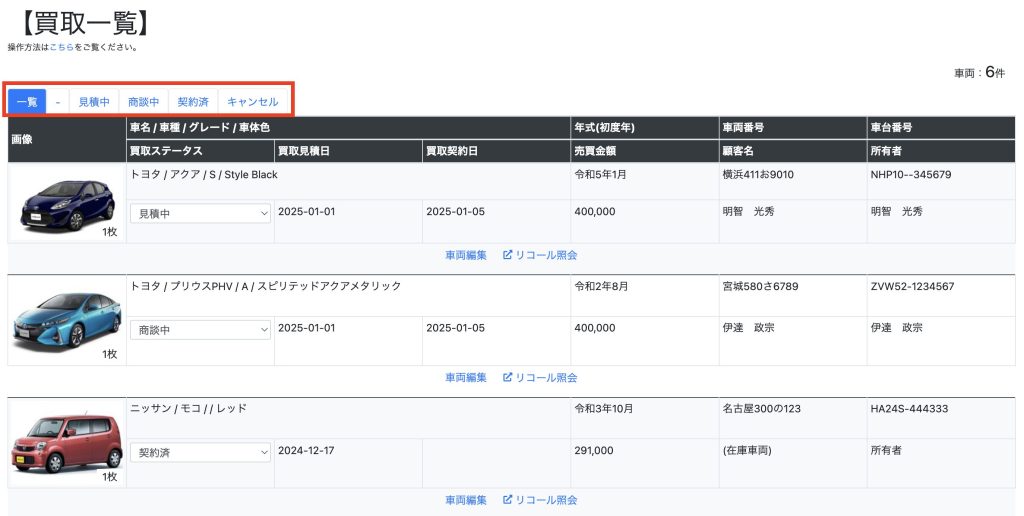This screenshot has height=516, width=1024.
Task: Click the recall inquiry external-link icon for Moco
Action: [507, 500]
